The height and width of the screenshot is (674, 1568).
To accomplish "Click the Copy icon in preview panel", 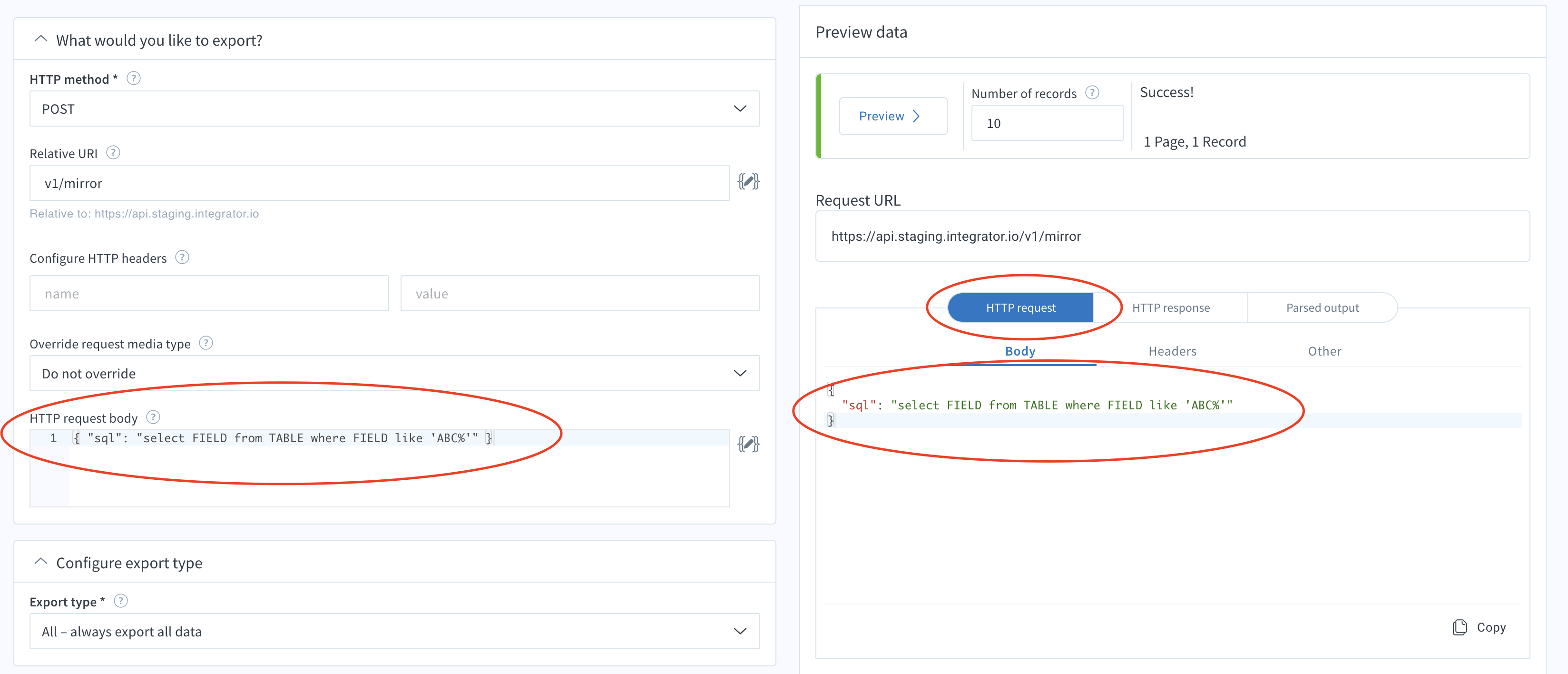I will pyautogui.click(x=1460, y=627).
